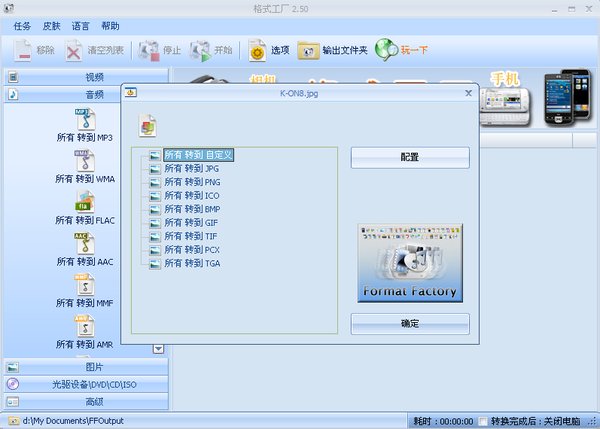Image resolution: width=600 pixels, height=429 pixels.
Task: Click the 玩一下 globe icon
Action: 386,50
